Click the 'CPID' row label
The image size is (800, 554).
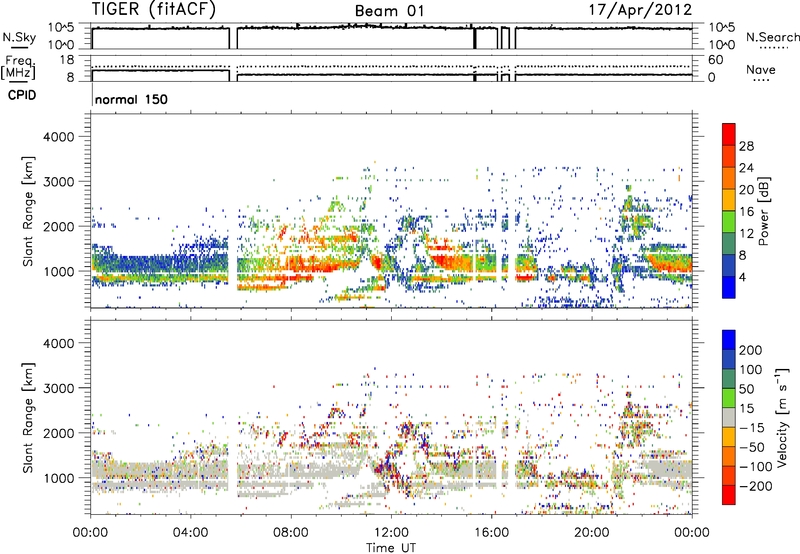coord(22,95)
